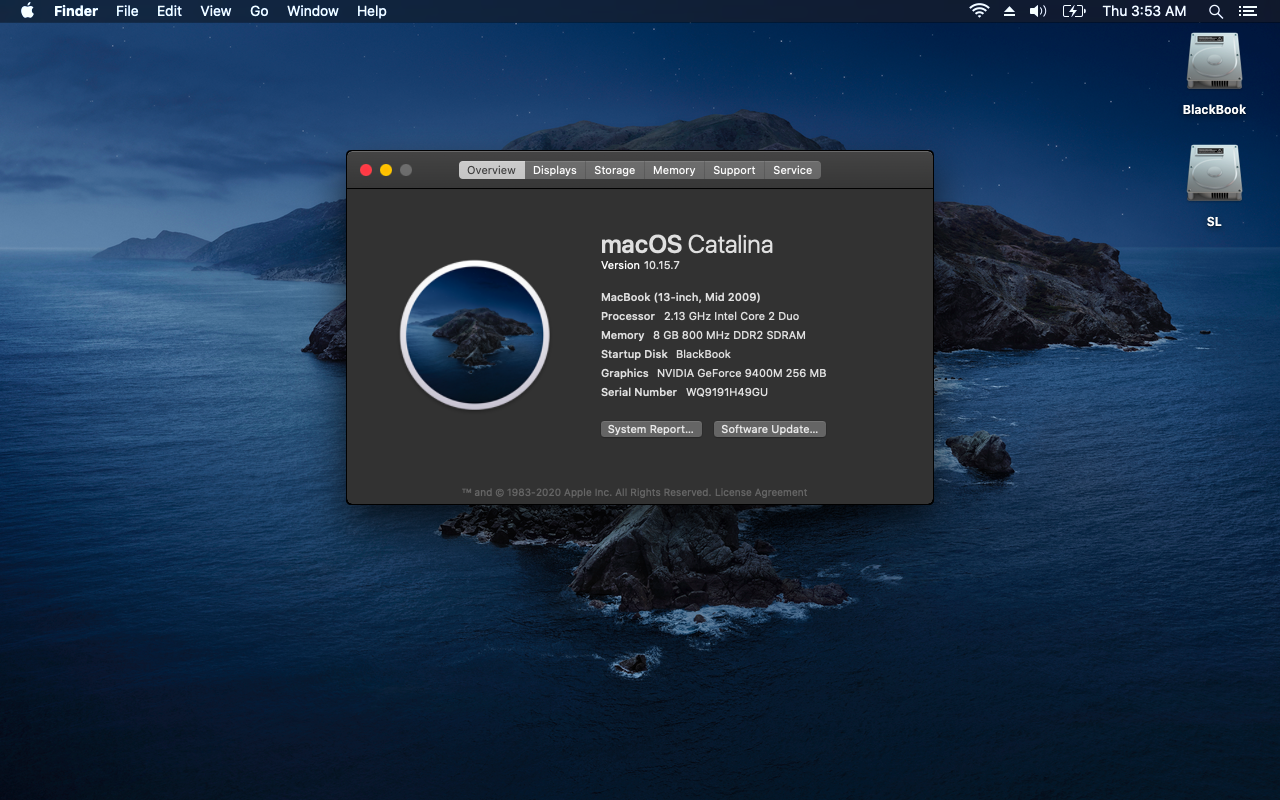Open Spotlight search magnifier icon
This screenshot has height=800, width=1280.
1216,11
